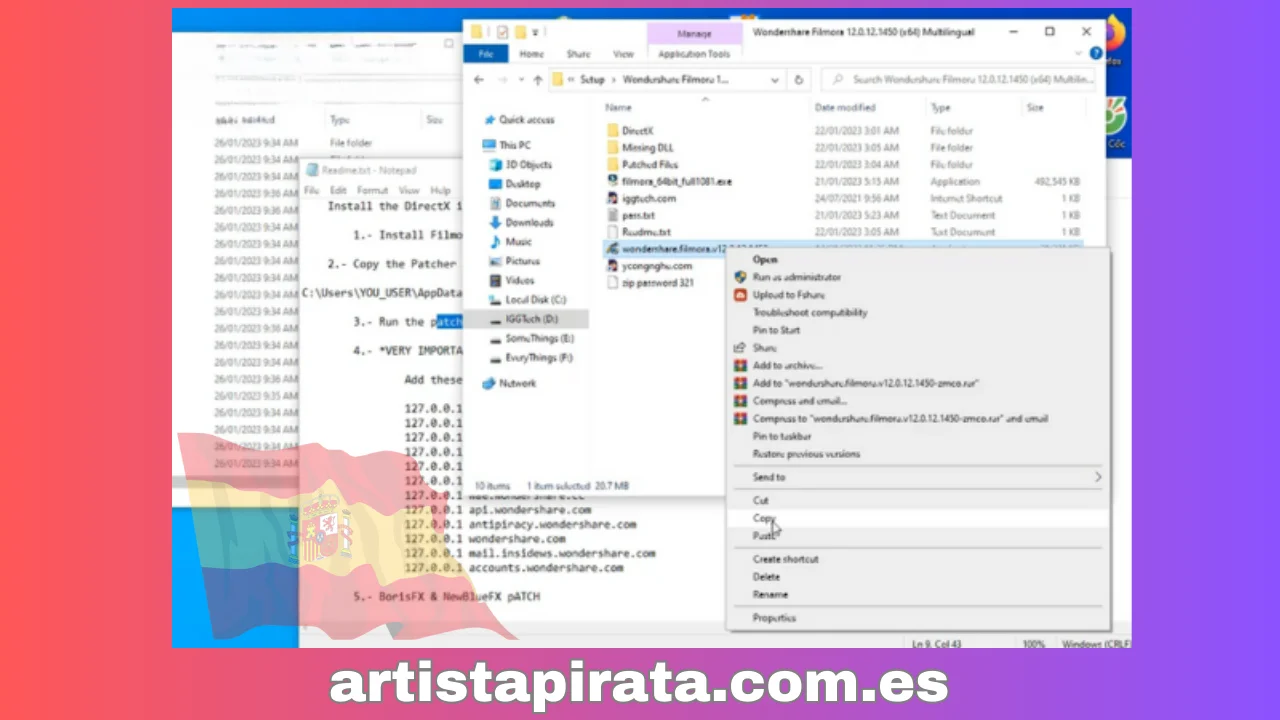Choose Upload to Fshare in the context menu
1280x720 pixels.
point(789,295)
